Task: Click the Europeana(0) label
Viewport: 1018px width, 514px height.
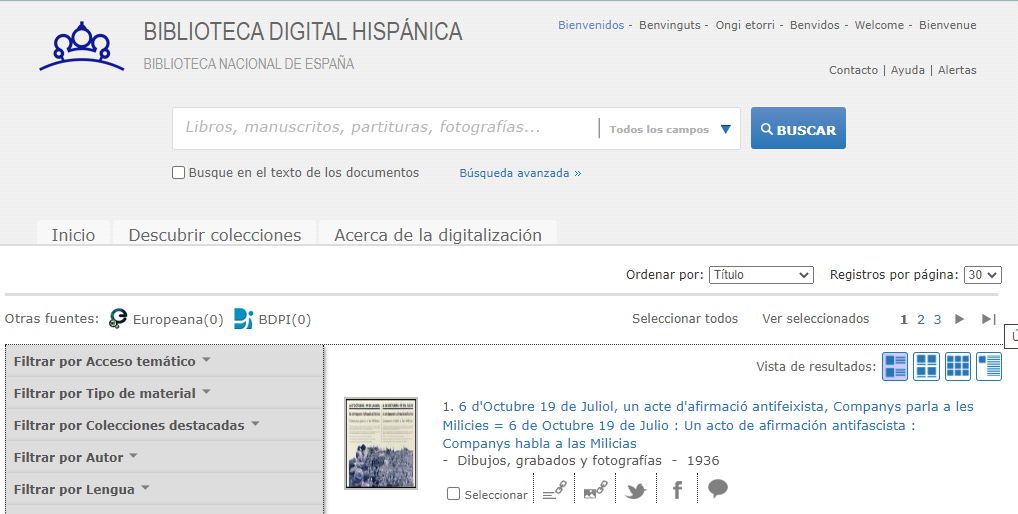Action: (x=178, y=319)
